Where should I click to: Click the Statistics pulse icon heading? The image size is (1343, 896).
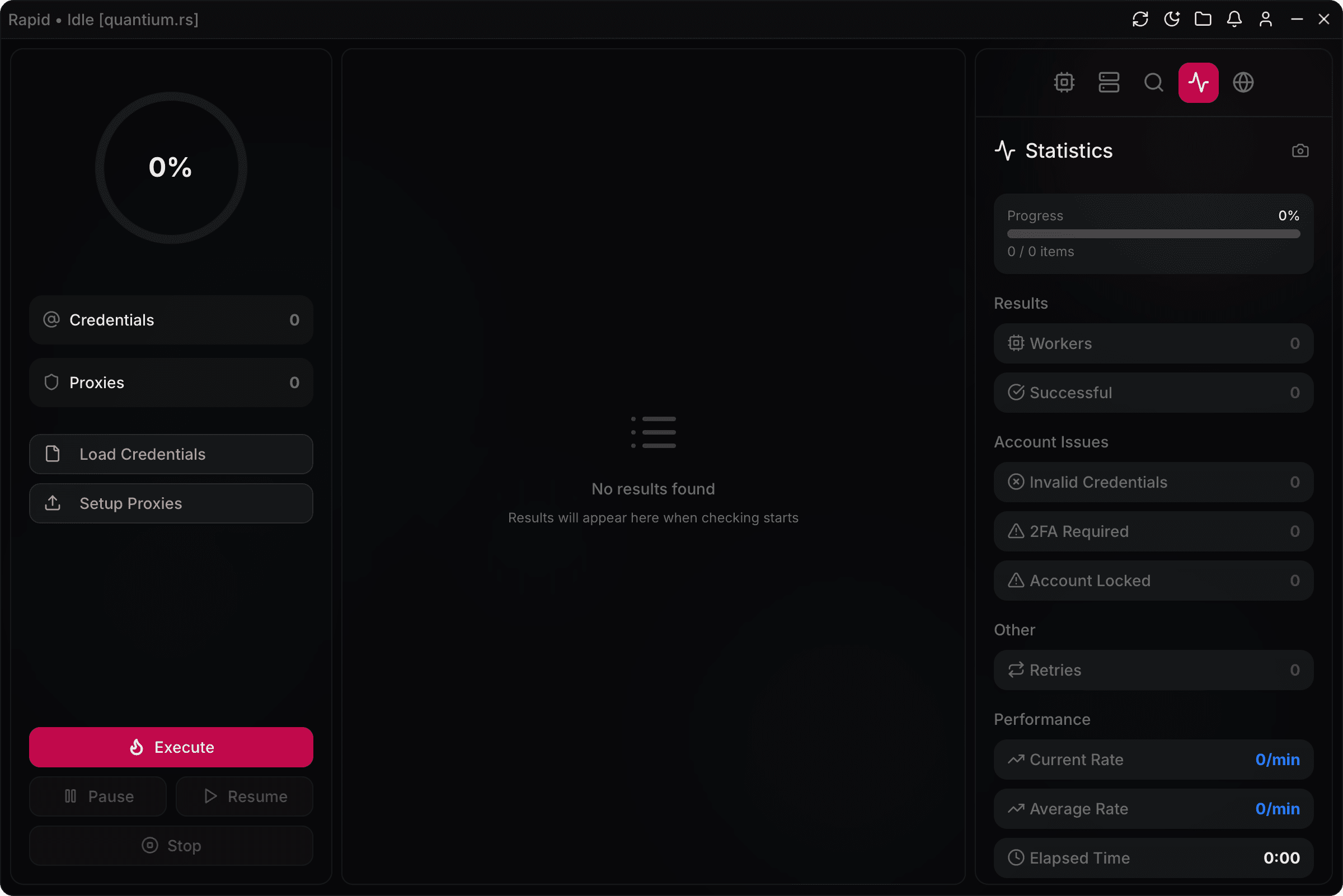(1004, 151)
